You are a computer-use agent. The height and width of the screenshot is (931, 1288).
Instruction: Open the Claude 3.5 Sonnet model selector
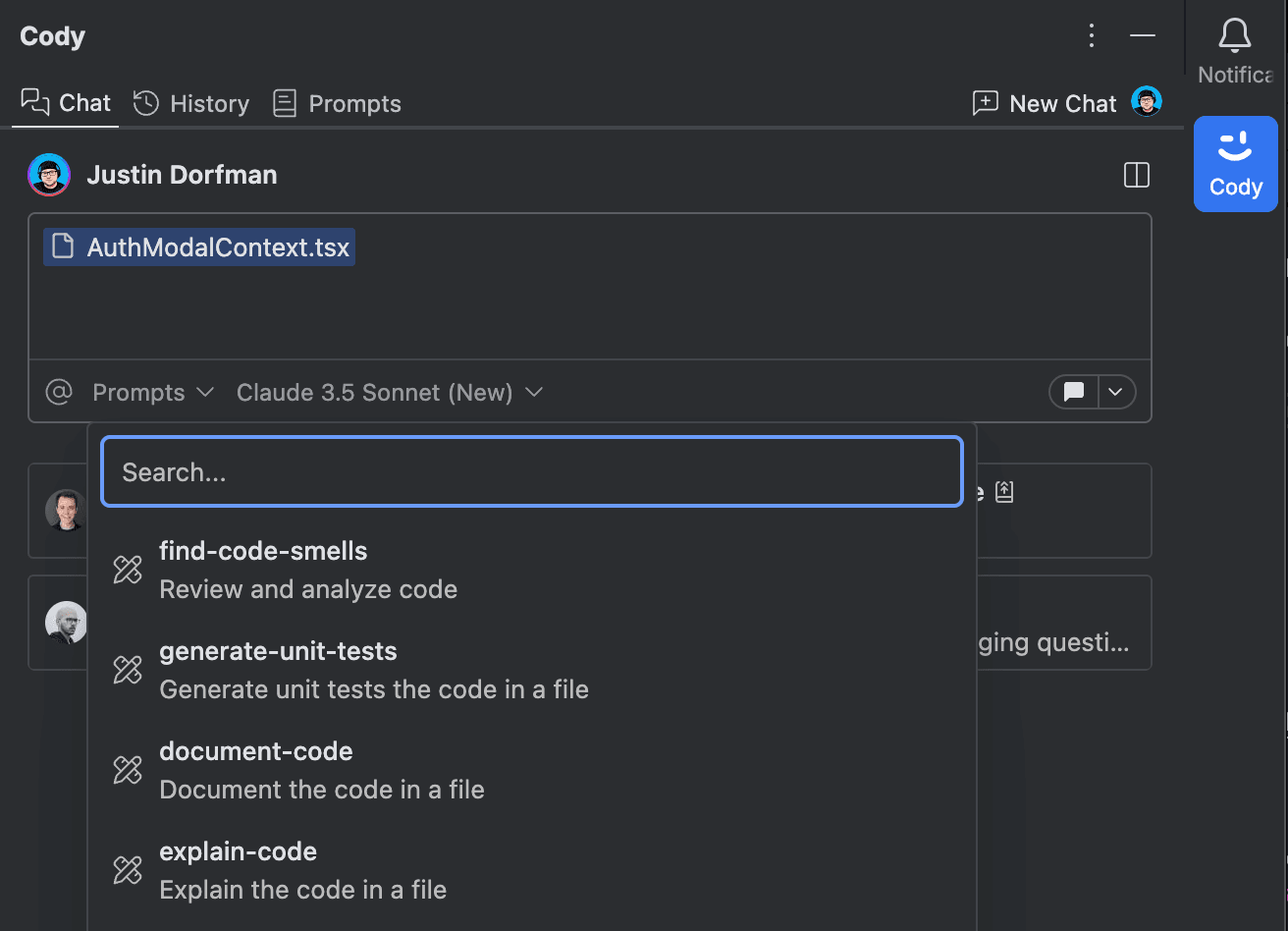390,393
